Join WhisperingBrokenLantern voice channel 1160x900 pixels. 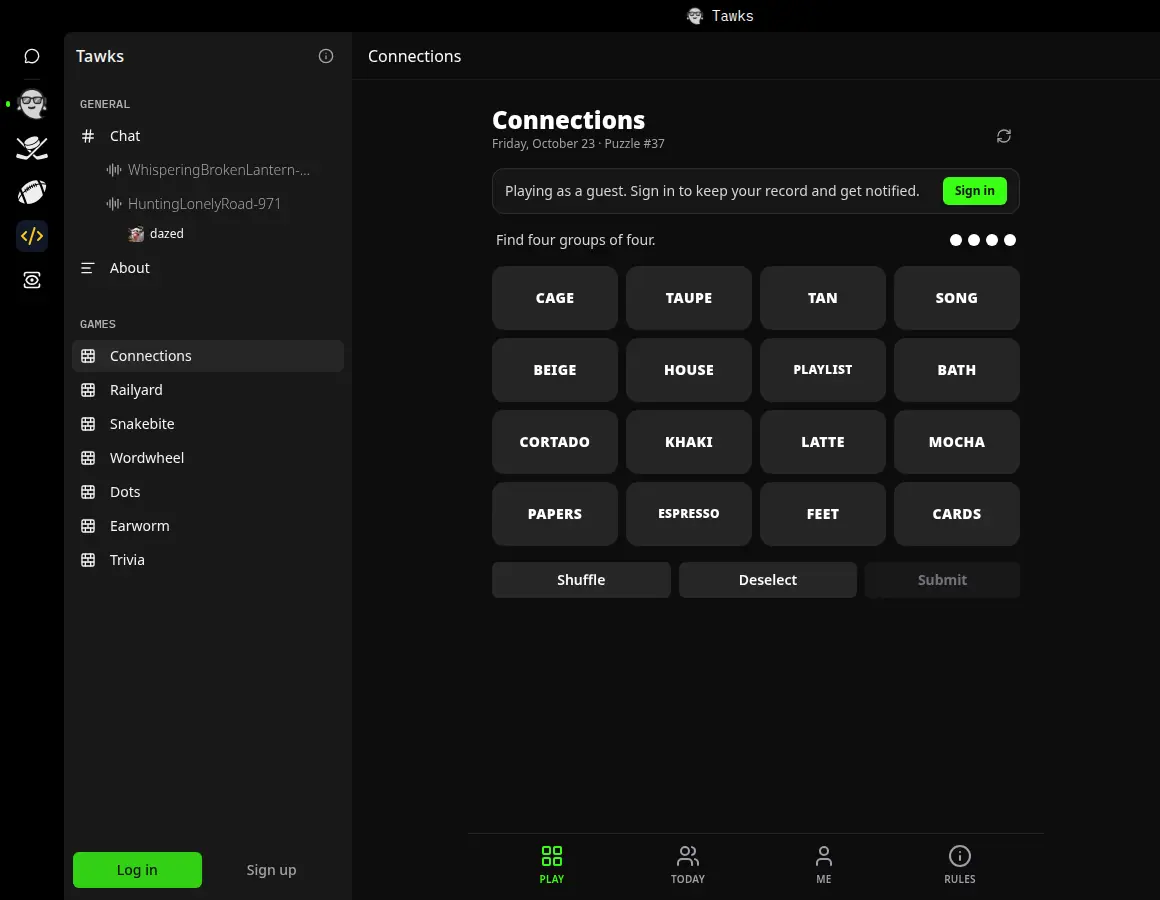(218, 170)
